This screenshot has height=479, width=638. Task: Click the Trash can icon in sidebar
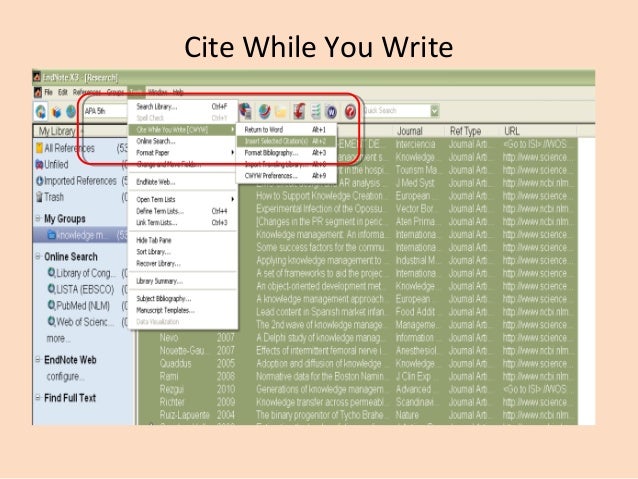click(39, 197)
